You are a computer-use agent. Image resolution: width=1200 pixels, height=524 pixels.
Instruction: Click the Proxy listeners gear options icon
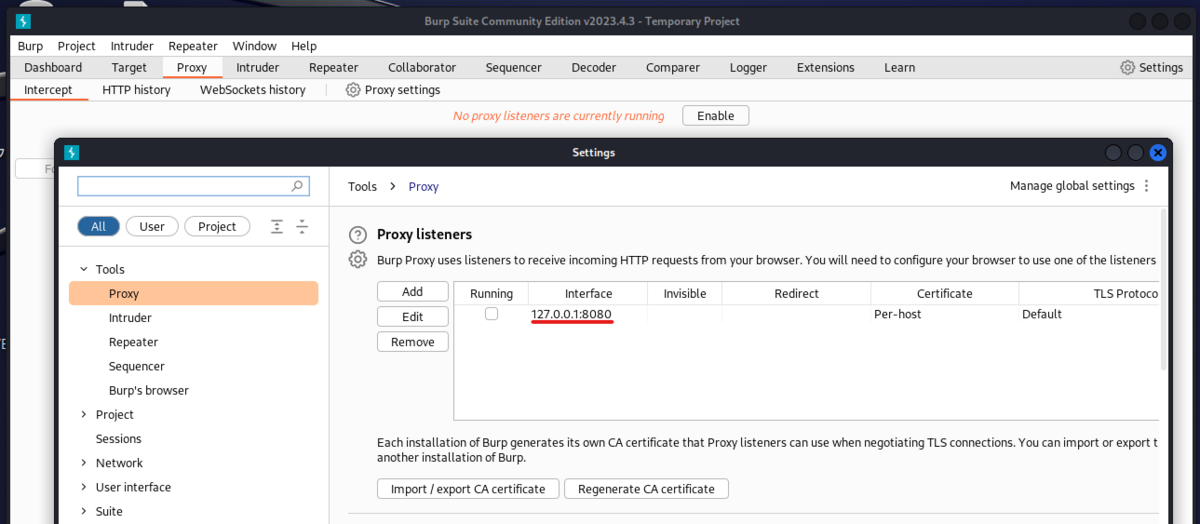pos(357,260)
